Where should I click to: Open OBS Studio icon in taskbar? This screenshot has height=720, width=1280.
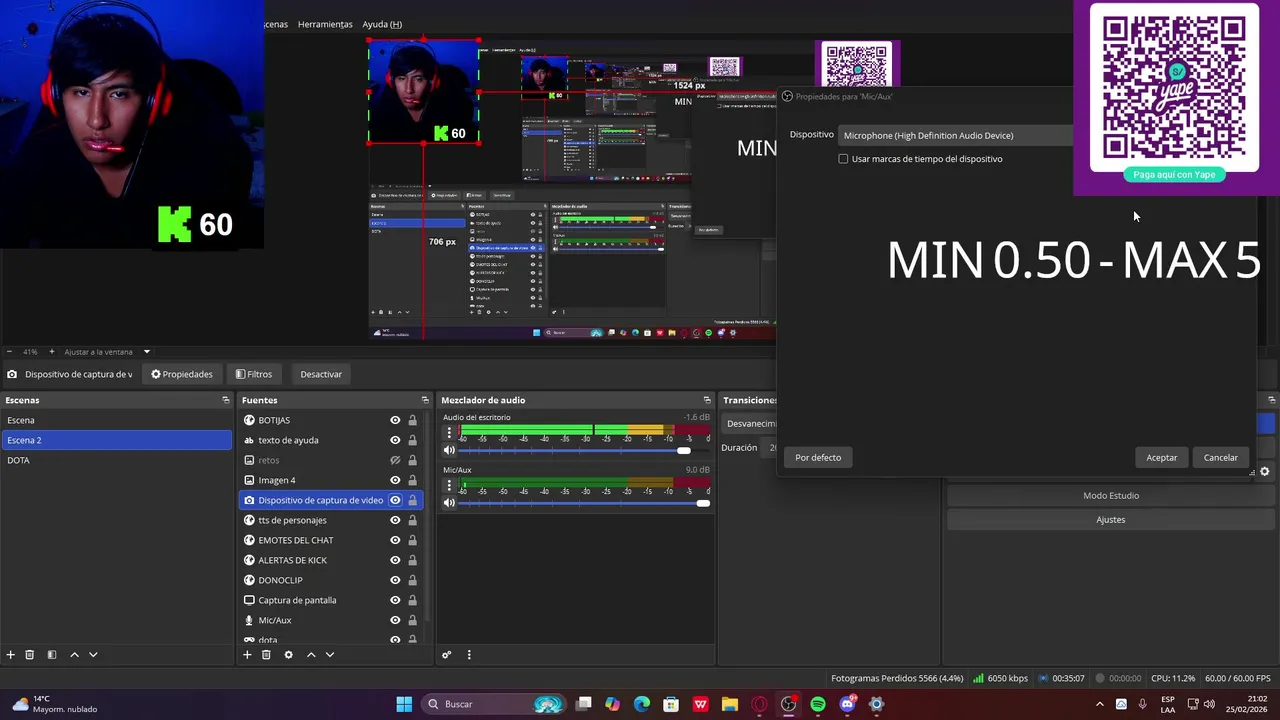tap(789, 704)
